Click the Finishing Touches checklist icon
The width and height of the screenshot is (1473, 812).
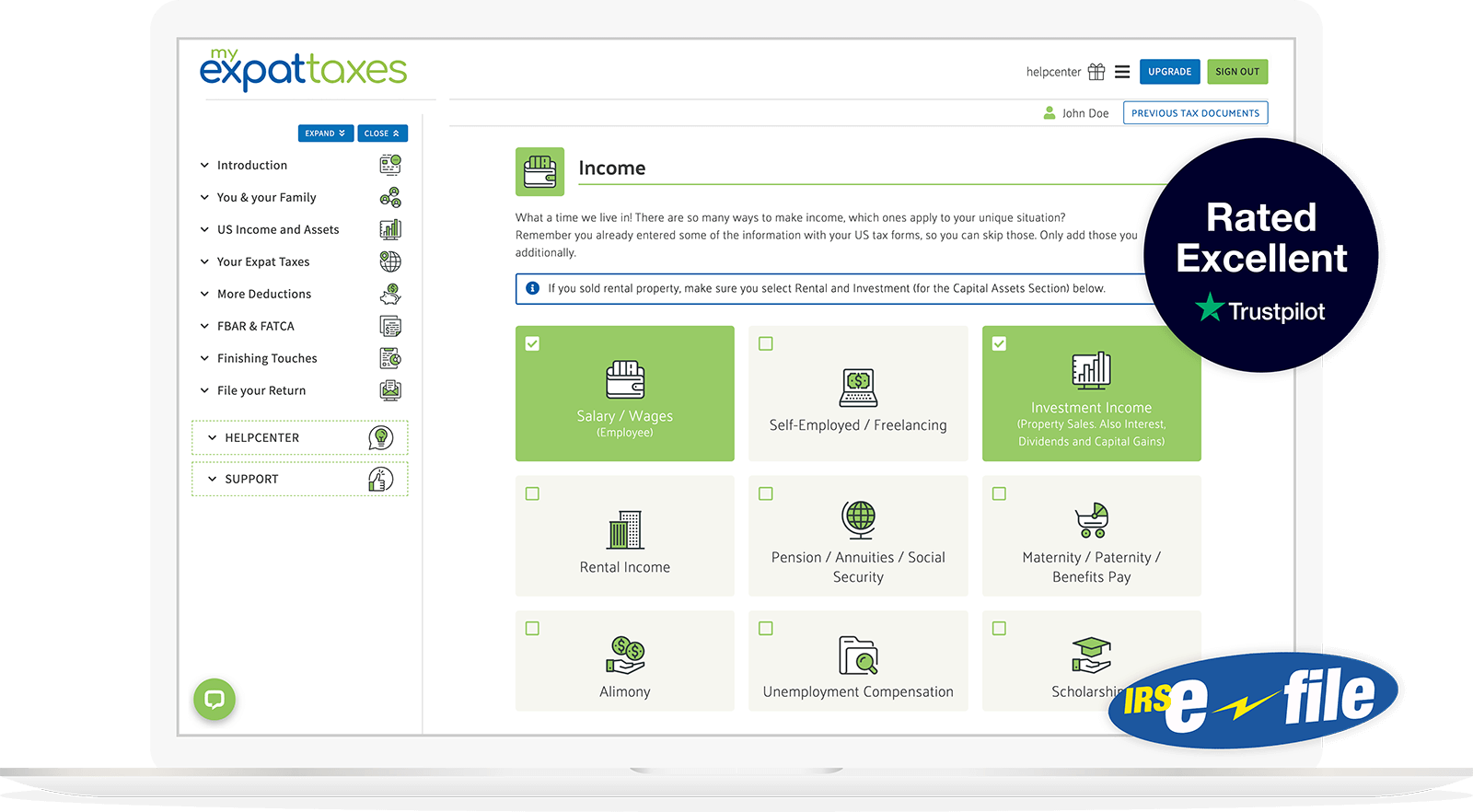[x=390, y=358]
